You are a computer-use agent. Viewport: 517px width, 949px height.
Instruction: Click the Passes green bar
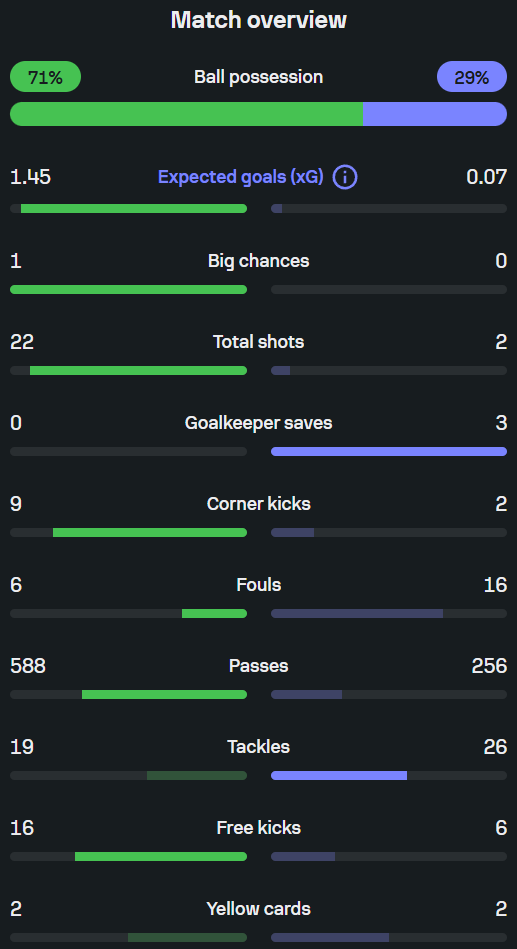pos(165,694)
